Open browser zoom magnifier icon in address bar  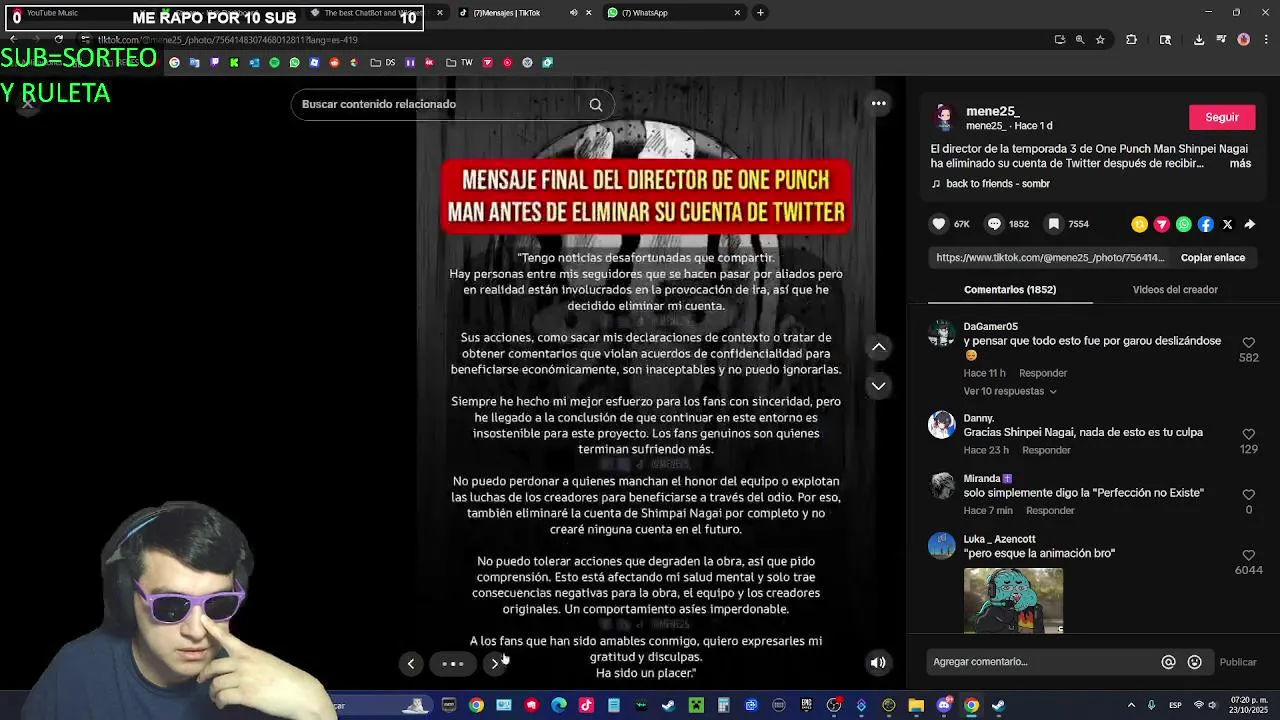[1080, 40]
